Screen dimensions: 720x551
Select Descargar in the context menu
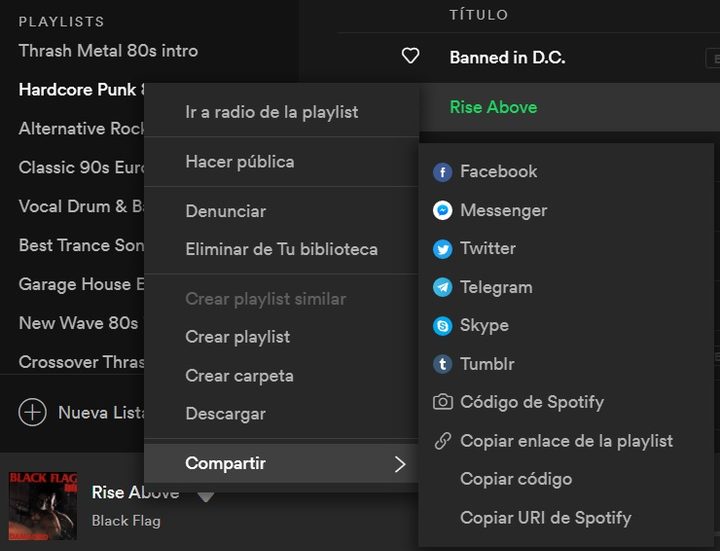(226, 414)
